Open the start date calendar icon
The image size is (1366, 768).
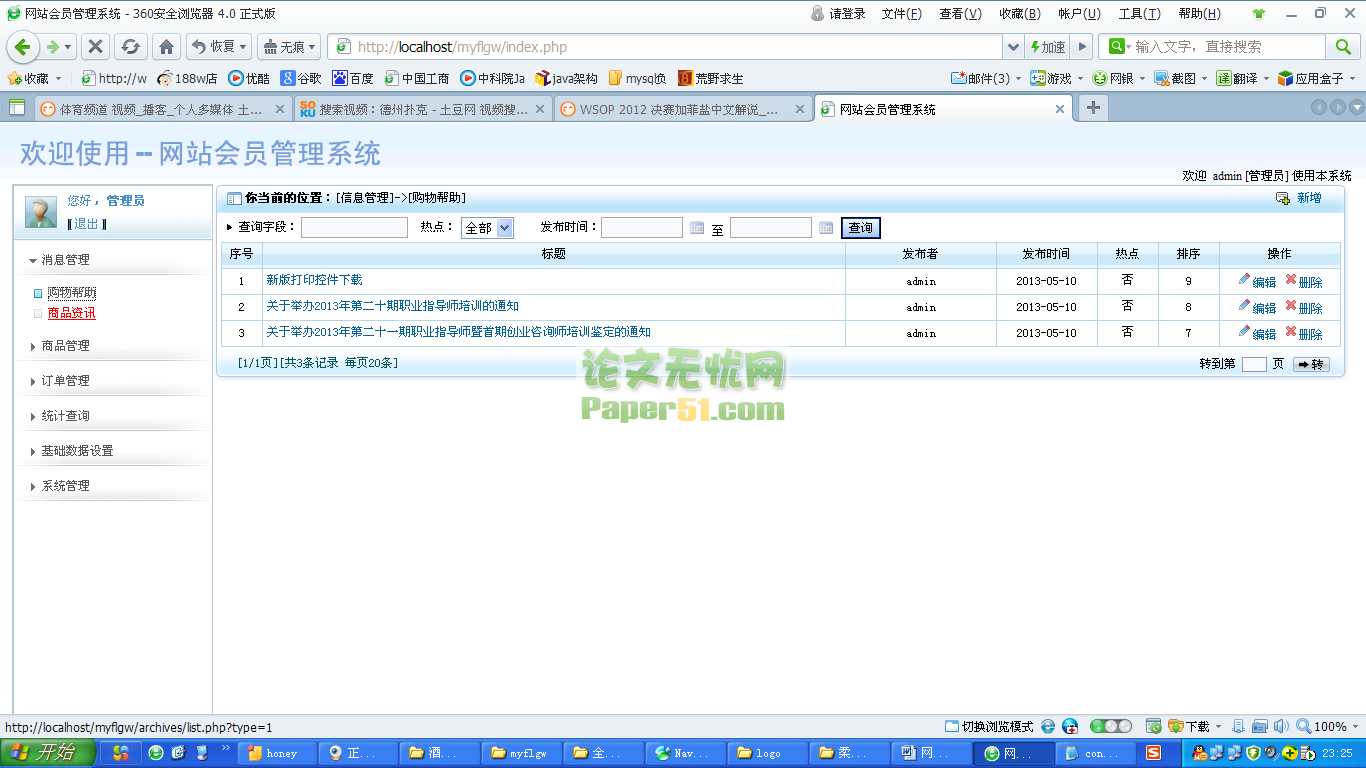coord(697,228)
